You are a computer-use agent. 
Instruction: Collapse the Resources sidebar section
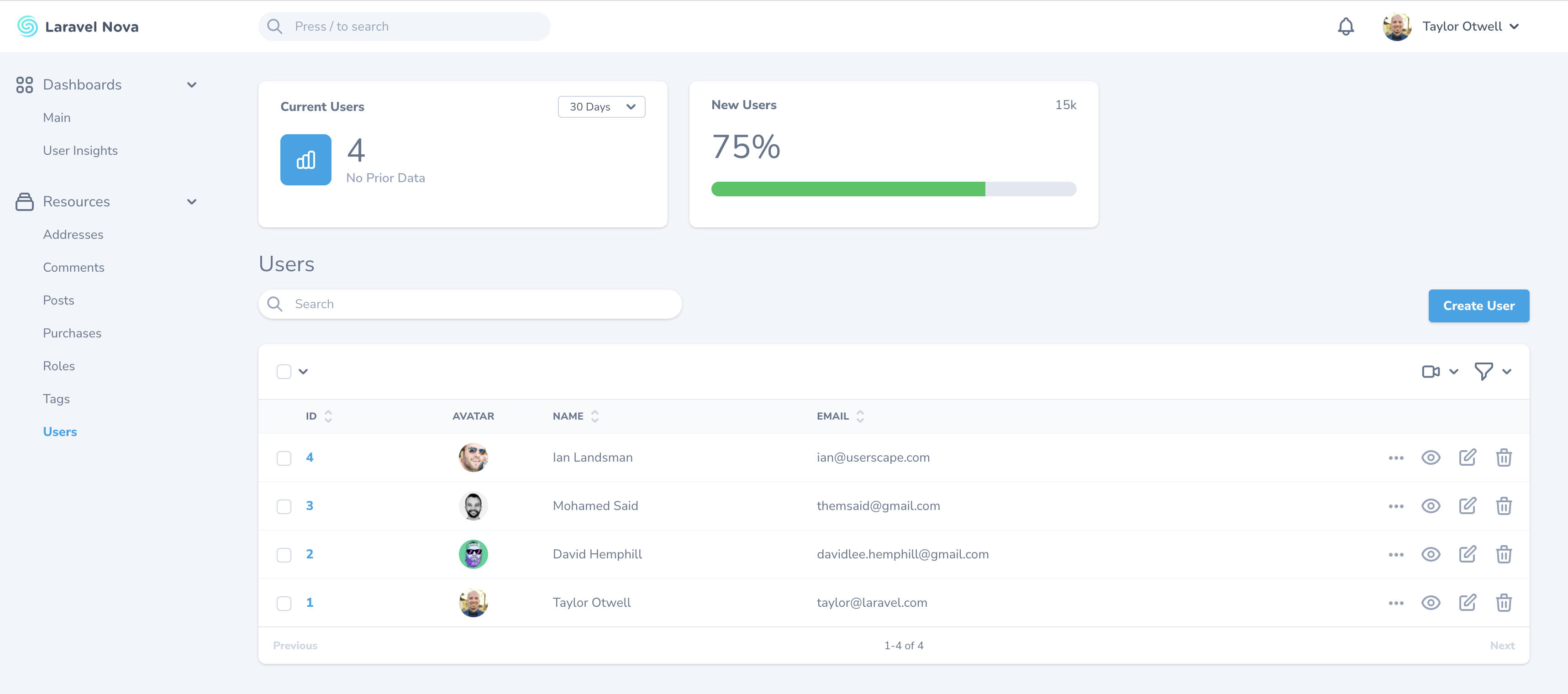coord(192,201)
